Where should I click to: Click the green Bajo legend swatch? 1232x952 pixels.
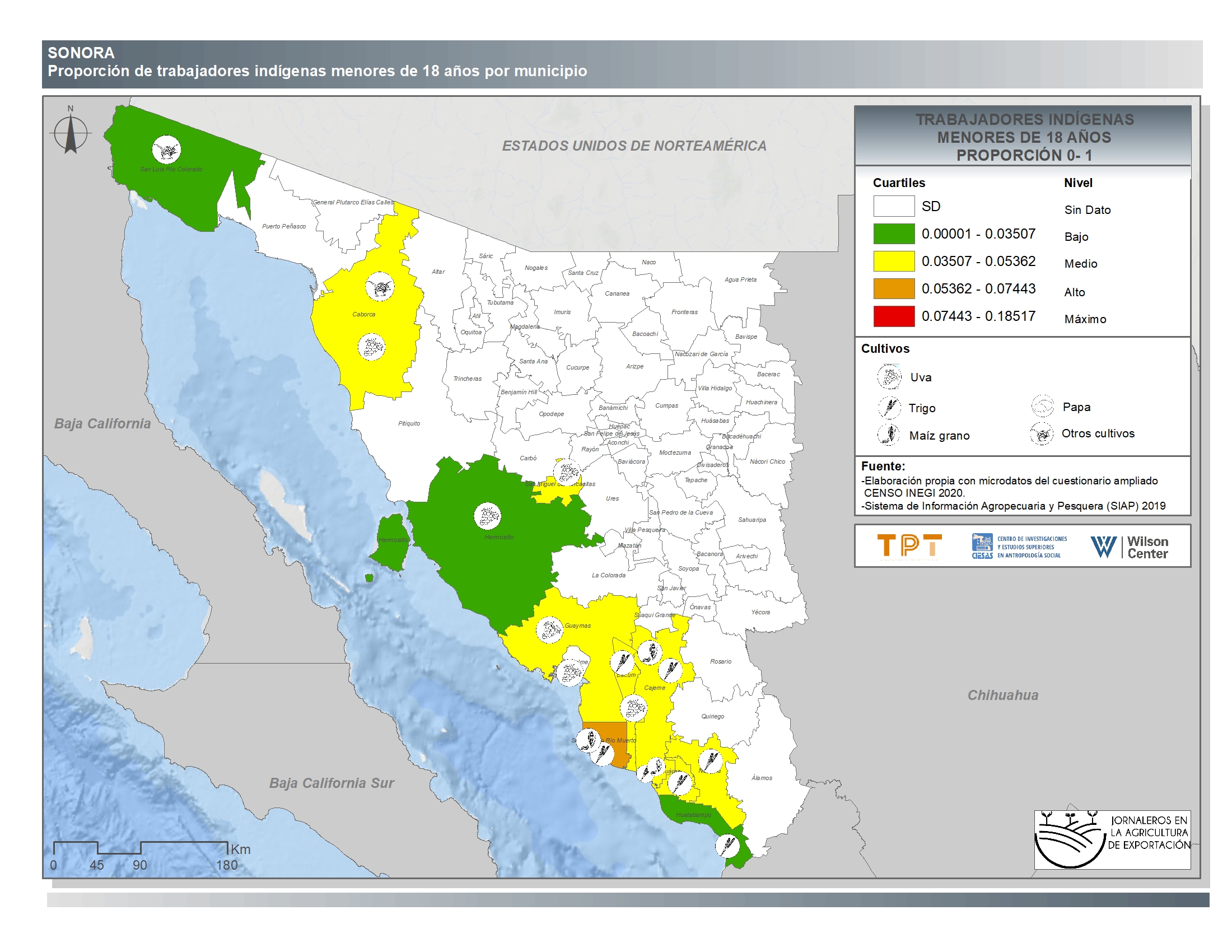coord(894,234)
